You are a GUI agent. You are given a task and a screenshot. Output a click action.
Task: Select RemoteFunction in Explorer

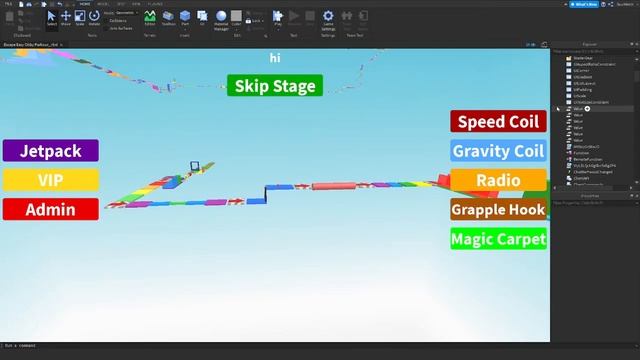click(587, 159)
